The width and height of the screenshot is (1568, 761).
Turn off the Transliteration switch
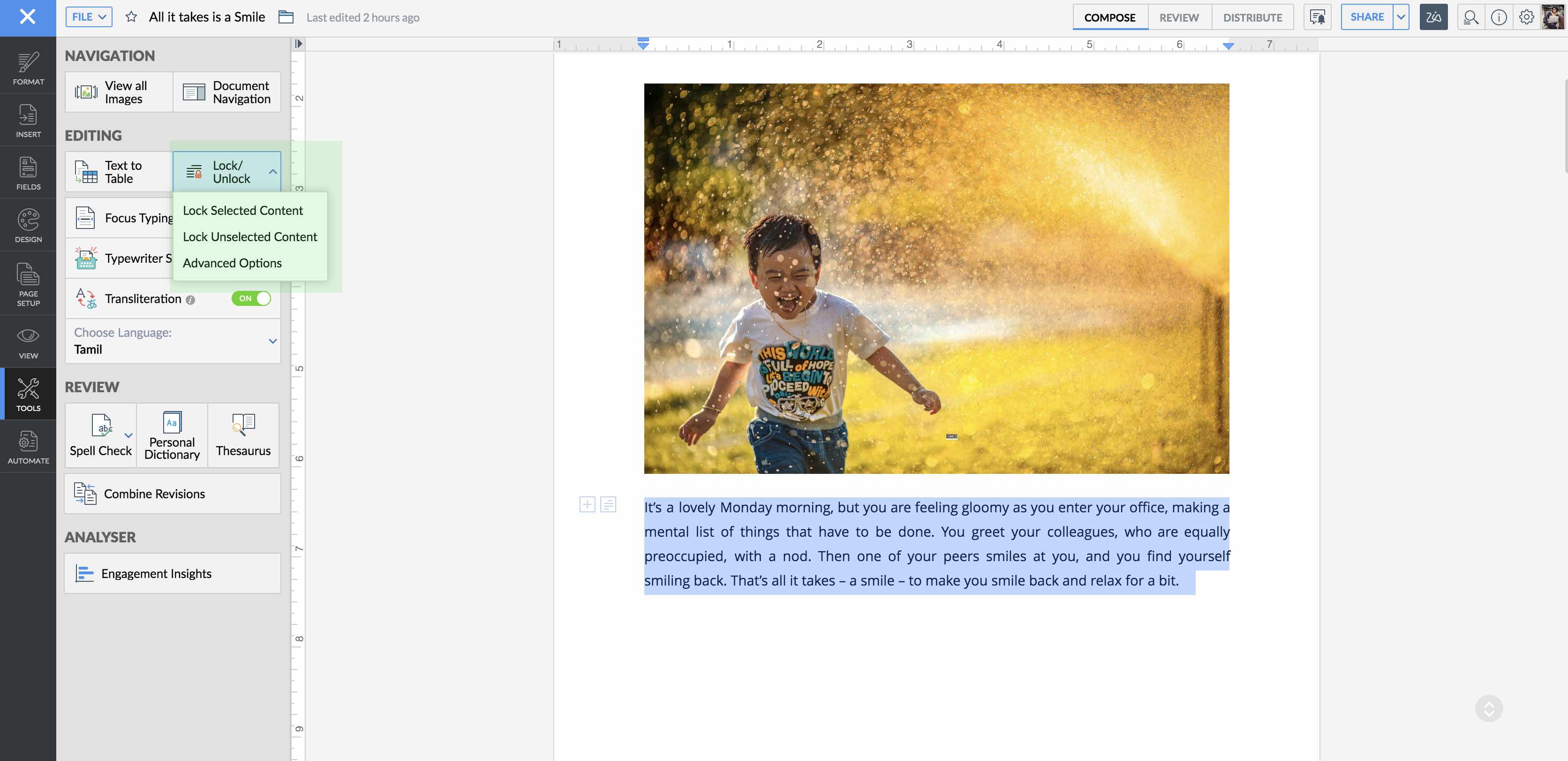click(251, 298)
